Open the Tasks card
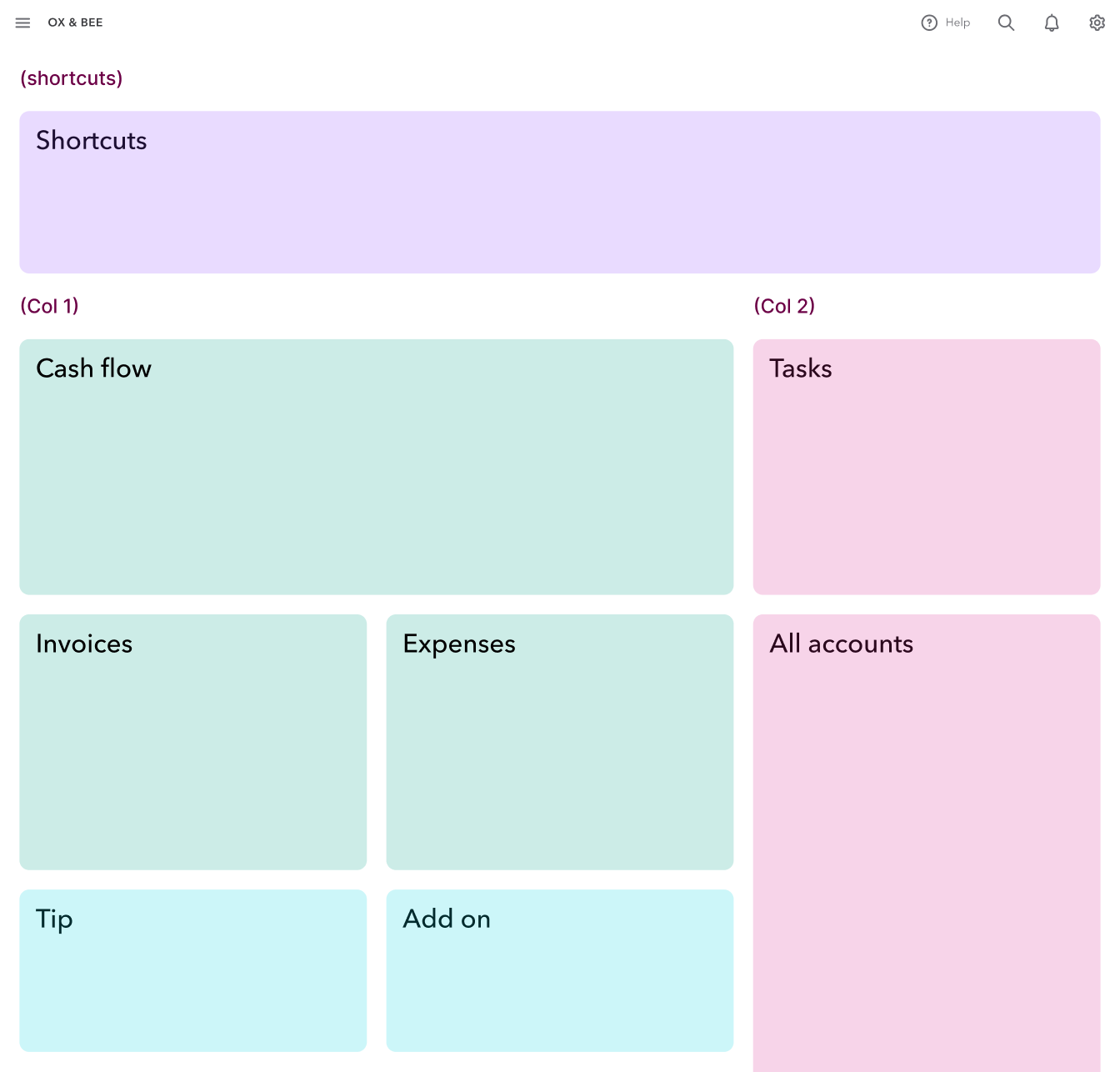The height and width of the screenshot is (1072, 1120). (927, 467)
